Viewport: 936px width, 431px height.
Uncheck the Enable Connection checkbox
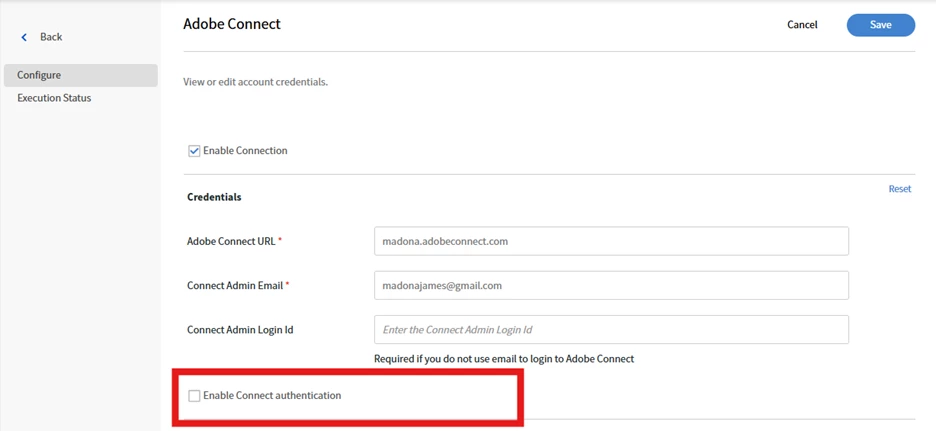[x=194, y=151]
